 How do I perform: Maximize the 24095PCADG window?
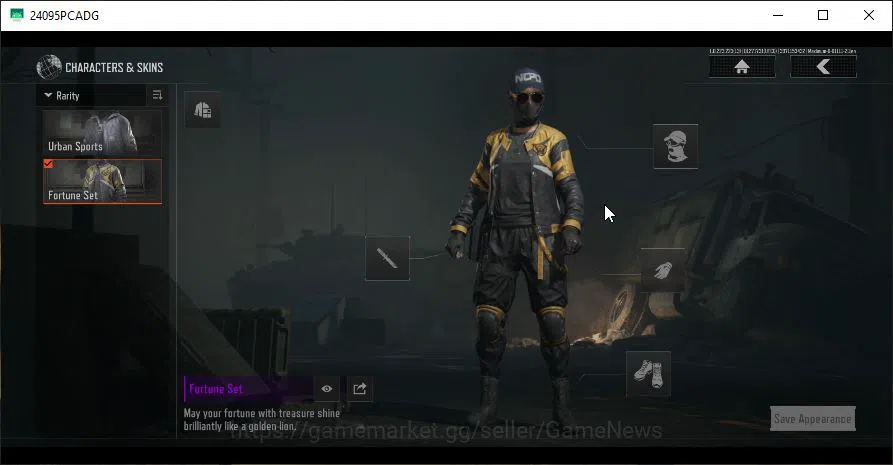[823, 15]
